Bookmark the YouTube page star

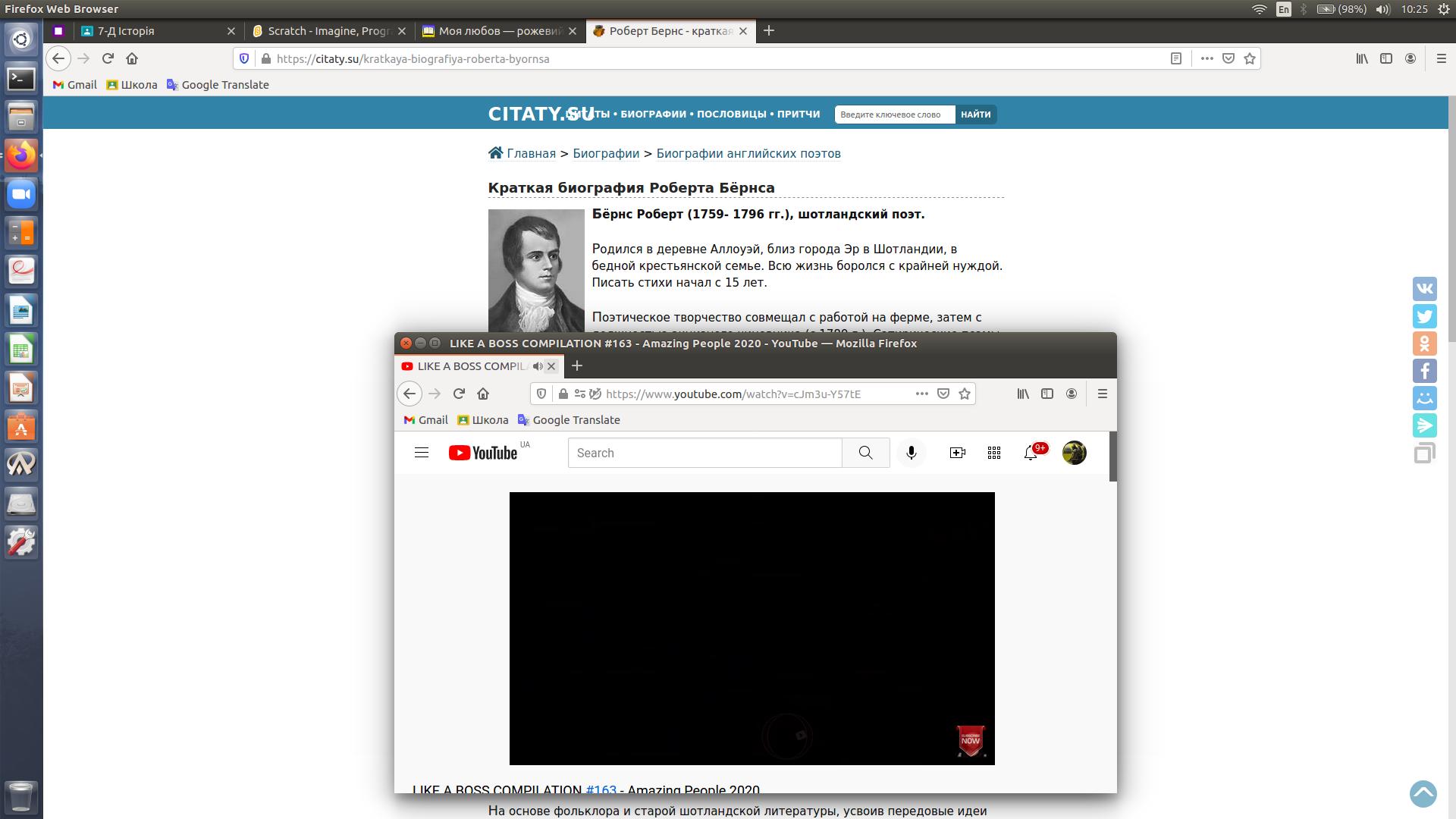coord(965,394)
